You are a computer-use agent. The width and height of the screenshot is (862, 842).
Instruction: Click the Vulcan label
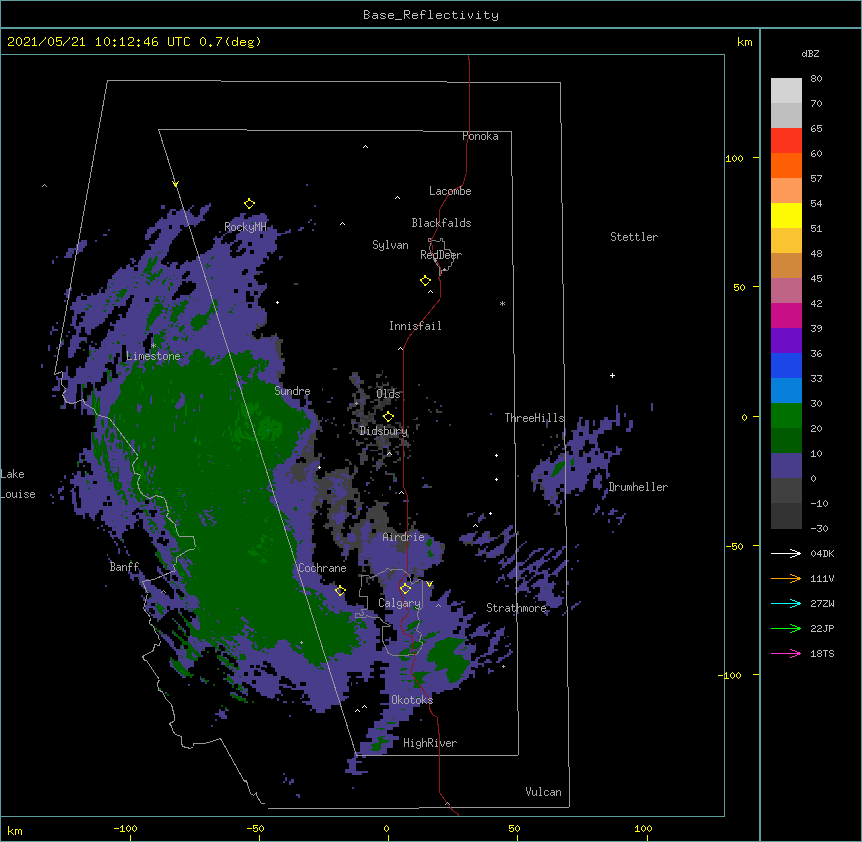click(543, 792)
